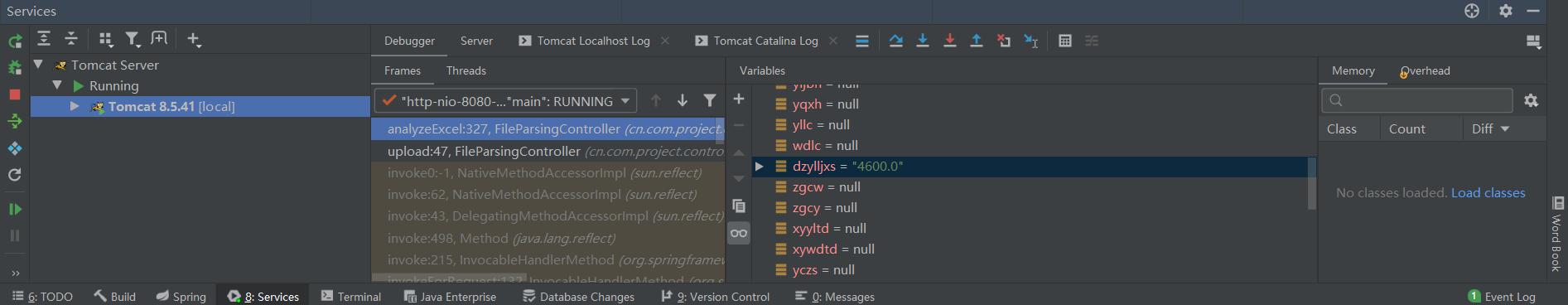
Task: Go to the next frame with down arrow
Action: pyautogui.click(x=683, y=100)
